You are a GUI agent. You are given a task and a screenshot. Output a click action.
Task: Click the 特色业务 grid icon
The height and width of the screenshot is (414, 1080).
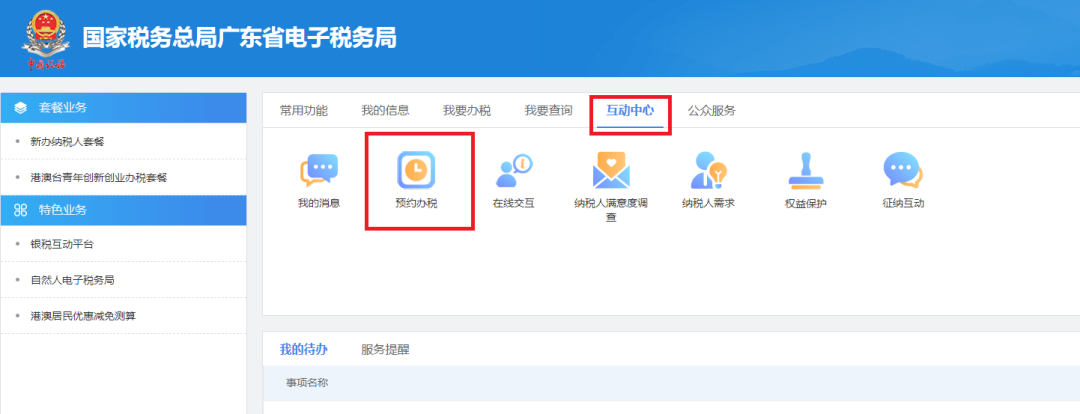21,210
